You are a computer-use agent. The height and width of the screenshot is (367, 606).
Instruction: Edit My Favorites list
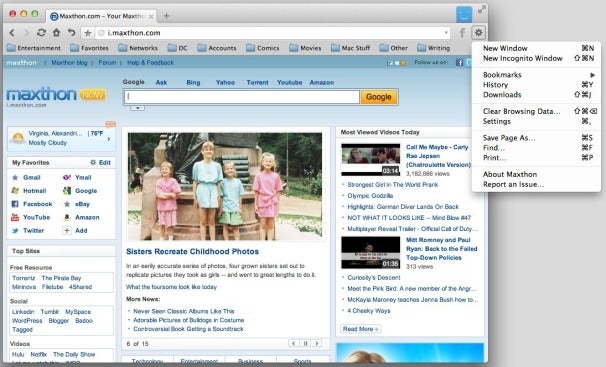pyautogui.click(x=100, y=163)
